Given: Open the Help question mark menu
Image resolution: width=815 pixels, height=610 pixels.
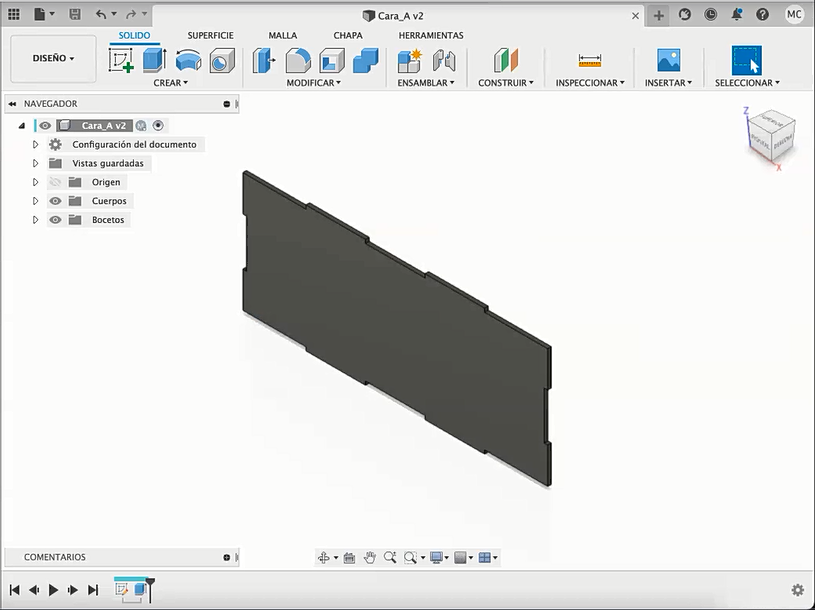Looking at the screenshot, I should pos(763,15).
